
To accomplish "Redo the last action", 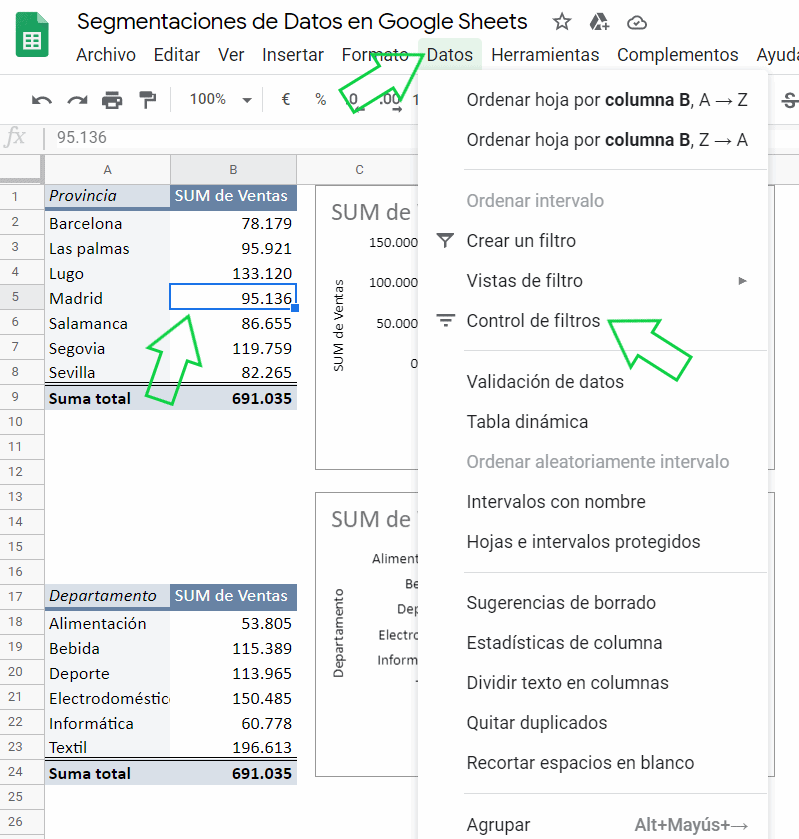I will click(77, 100).
